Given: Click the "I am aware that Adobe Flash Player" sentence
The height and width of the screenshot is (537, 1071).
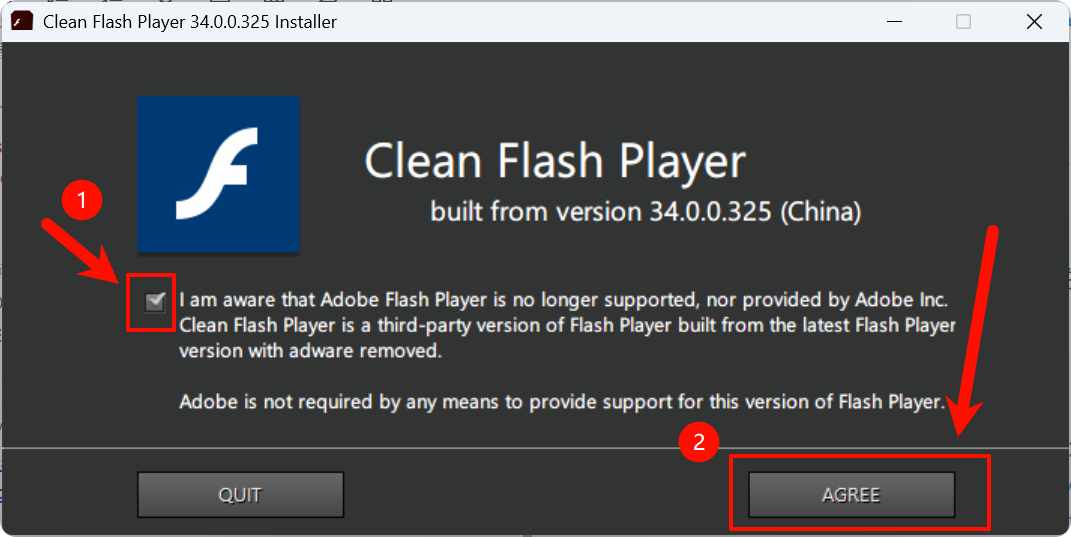Looking at the screenshot, I should [563, 300].
